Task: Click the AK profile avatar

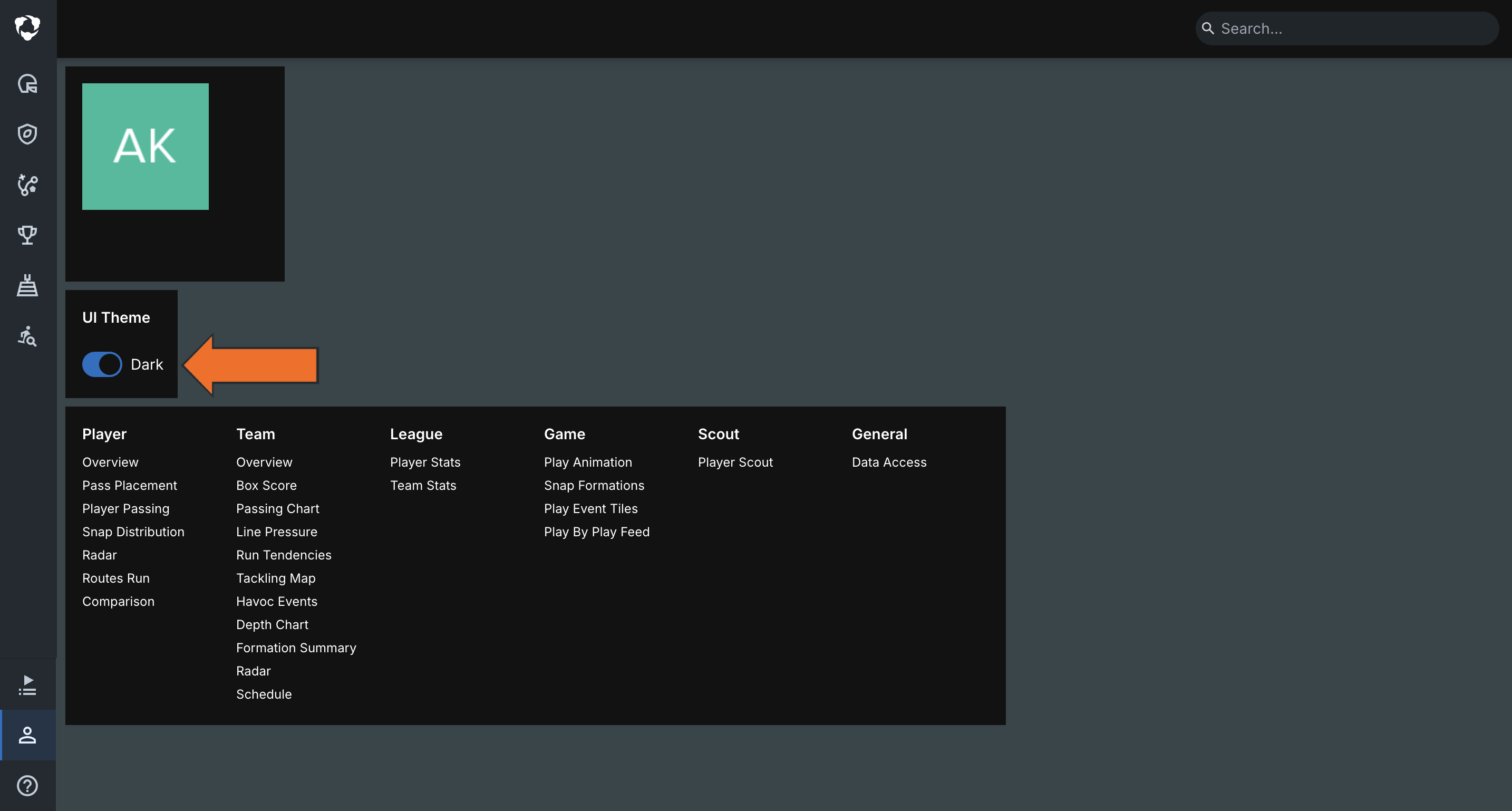Action: pos(146,147)
